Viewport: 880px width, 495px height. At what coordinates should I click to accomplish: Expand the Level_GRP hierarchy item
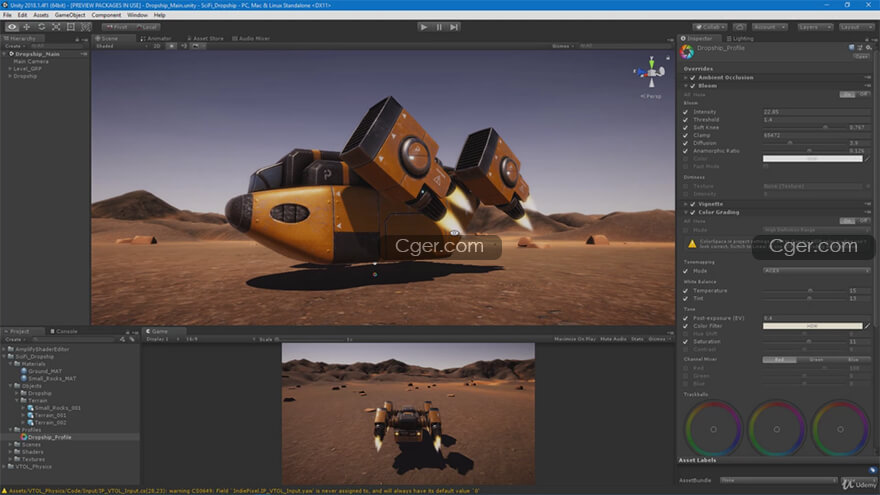coord(10,68)
